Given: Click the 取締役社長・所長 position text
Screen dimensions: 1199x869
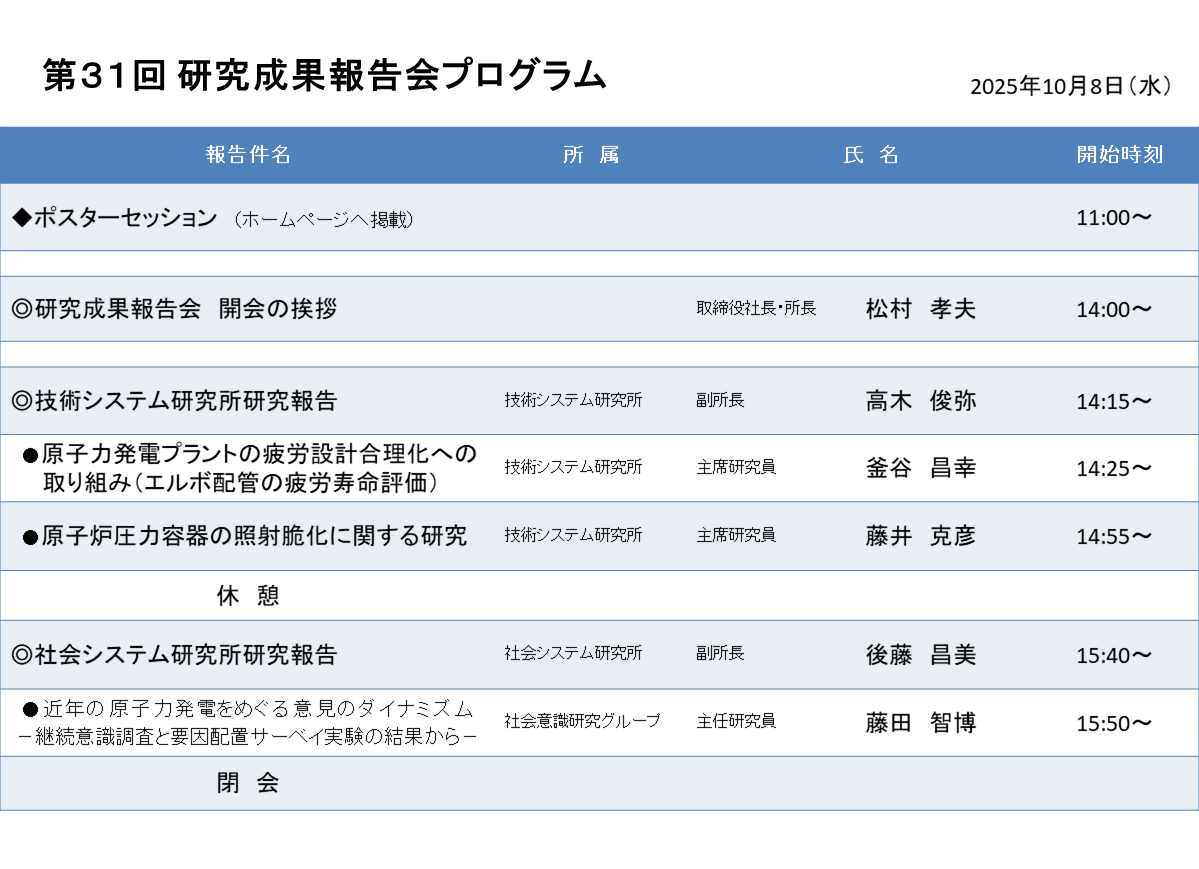Looking at the screenshot, I should (x=756, y=309).
